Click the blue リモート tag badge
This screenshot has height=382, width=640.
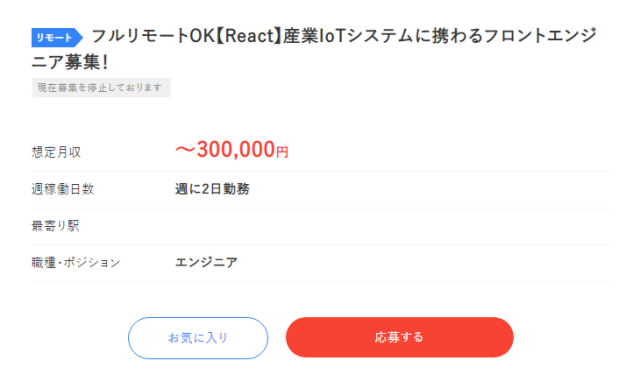(57, 38)
